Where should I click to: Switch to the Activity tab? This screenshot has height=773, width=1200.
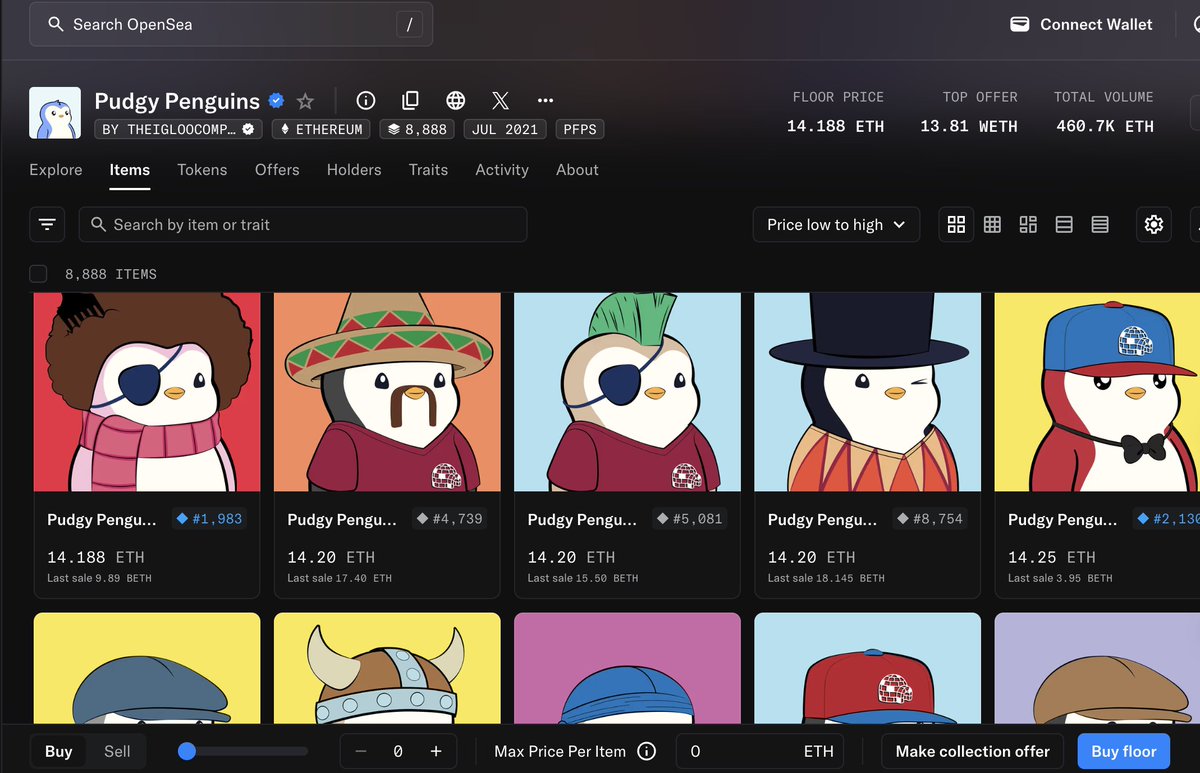coord(502,170)
